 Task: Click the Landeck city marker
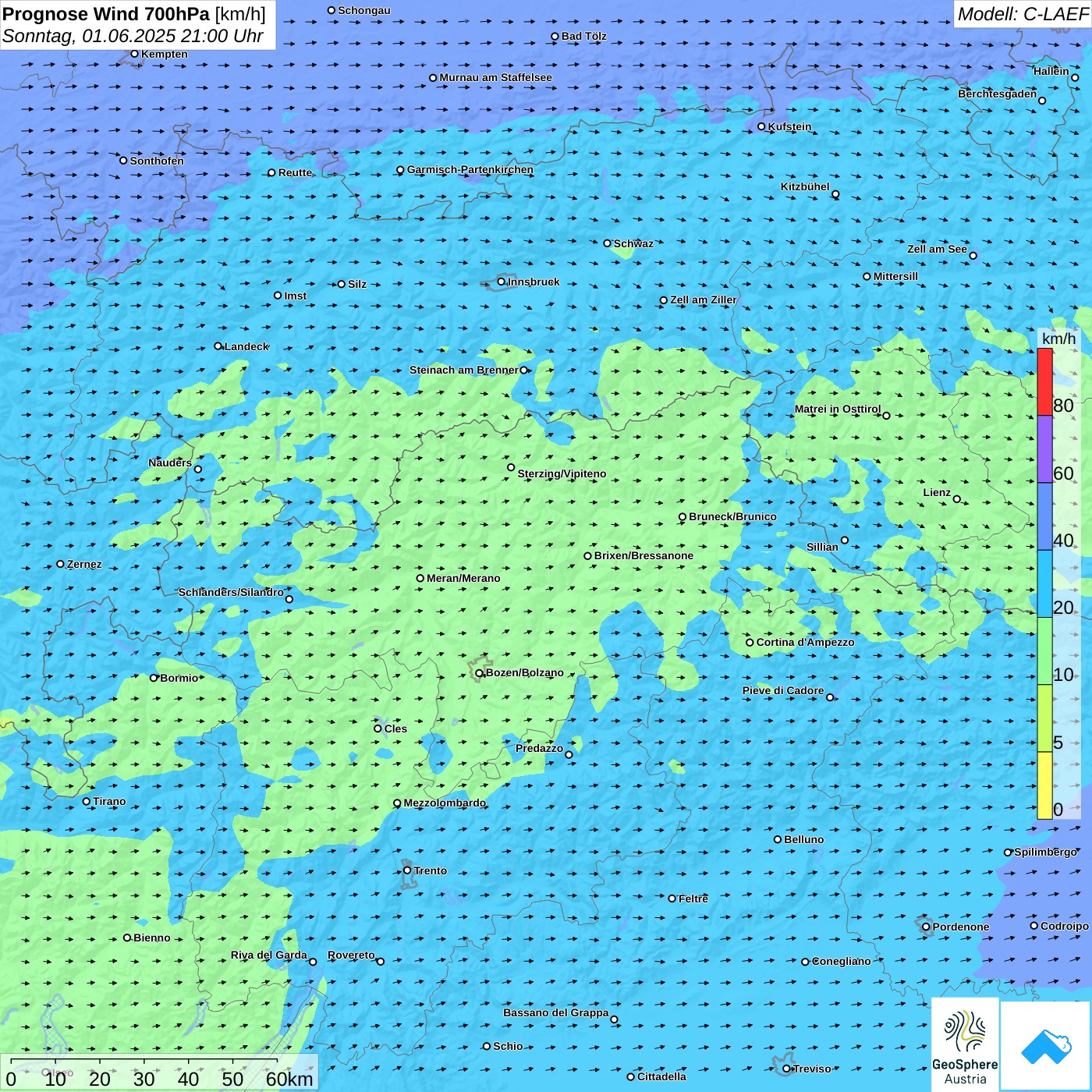(x=218, y=346)
